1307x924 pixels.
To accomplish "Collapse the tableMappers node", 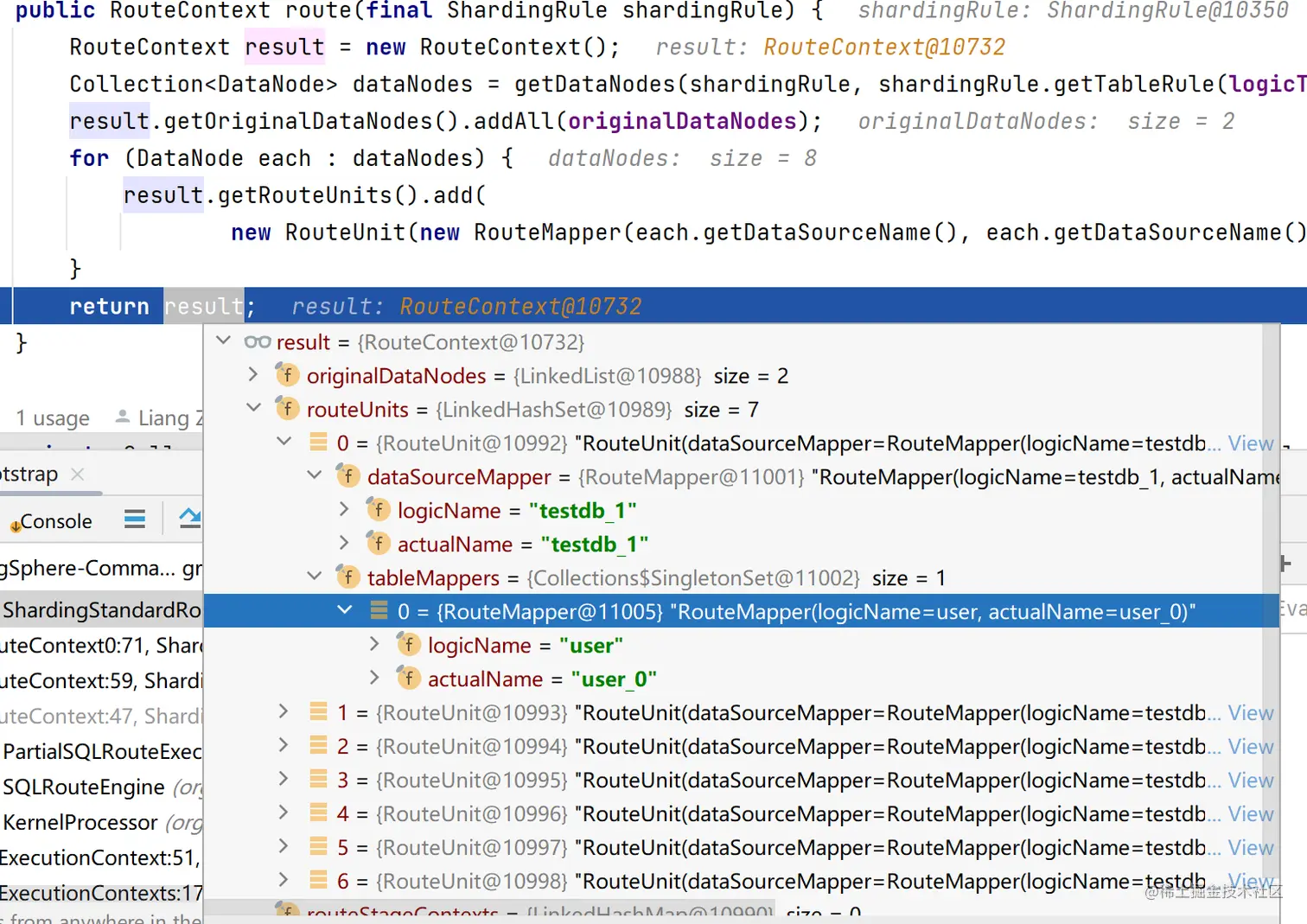I will point(315,577).
